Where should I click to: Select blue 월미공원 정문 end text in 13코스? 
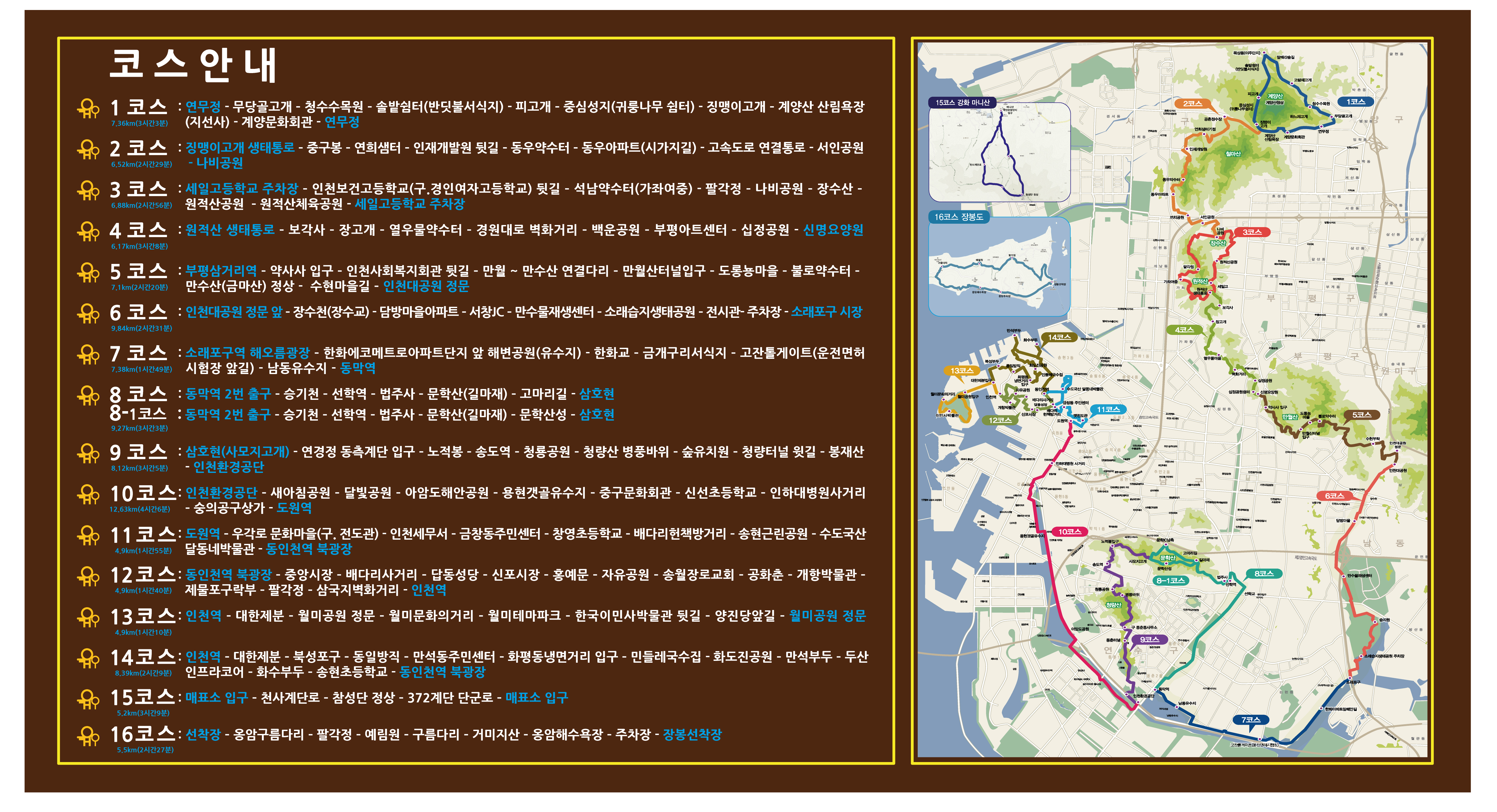click(x=828, y=616)
